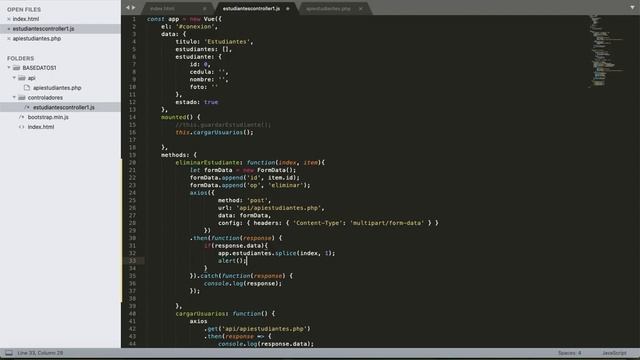640x360 pixels.
Task: Click the BASEDATOS1 folder icon
Action: 16,68
